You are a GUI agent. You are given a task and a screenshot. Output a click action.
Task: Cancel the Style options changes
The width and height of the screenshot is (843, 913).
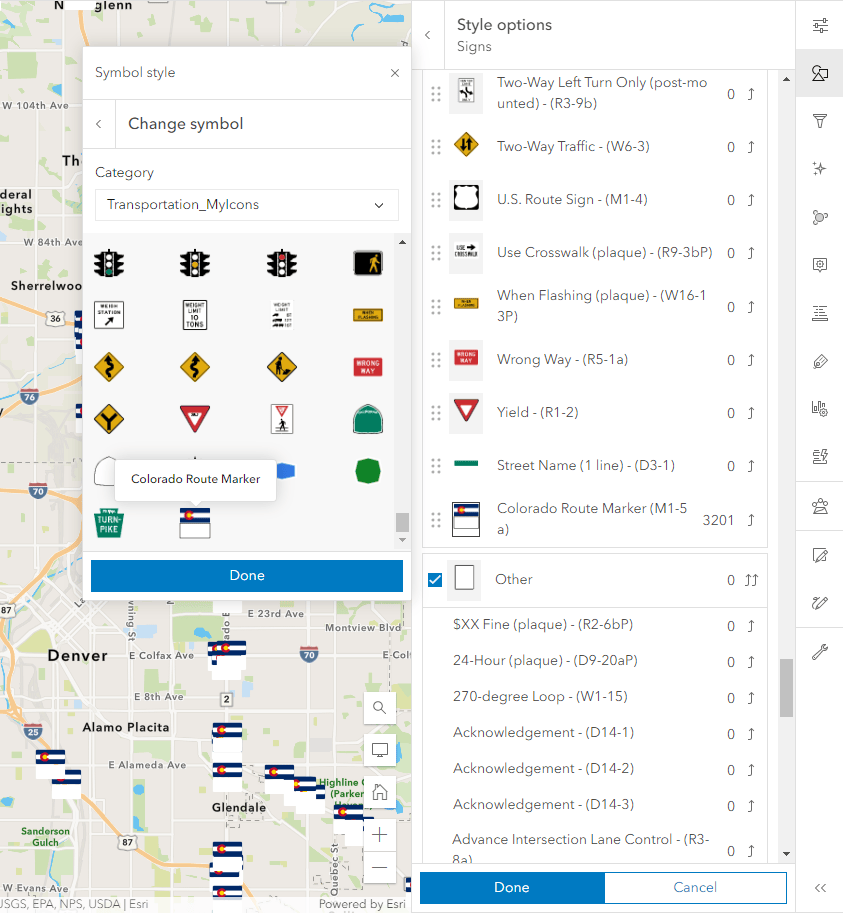pyautogui.click(x=695, y=887)
